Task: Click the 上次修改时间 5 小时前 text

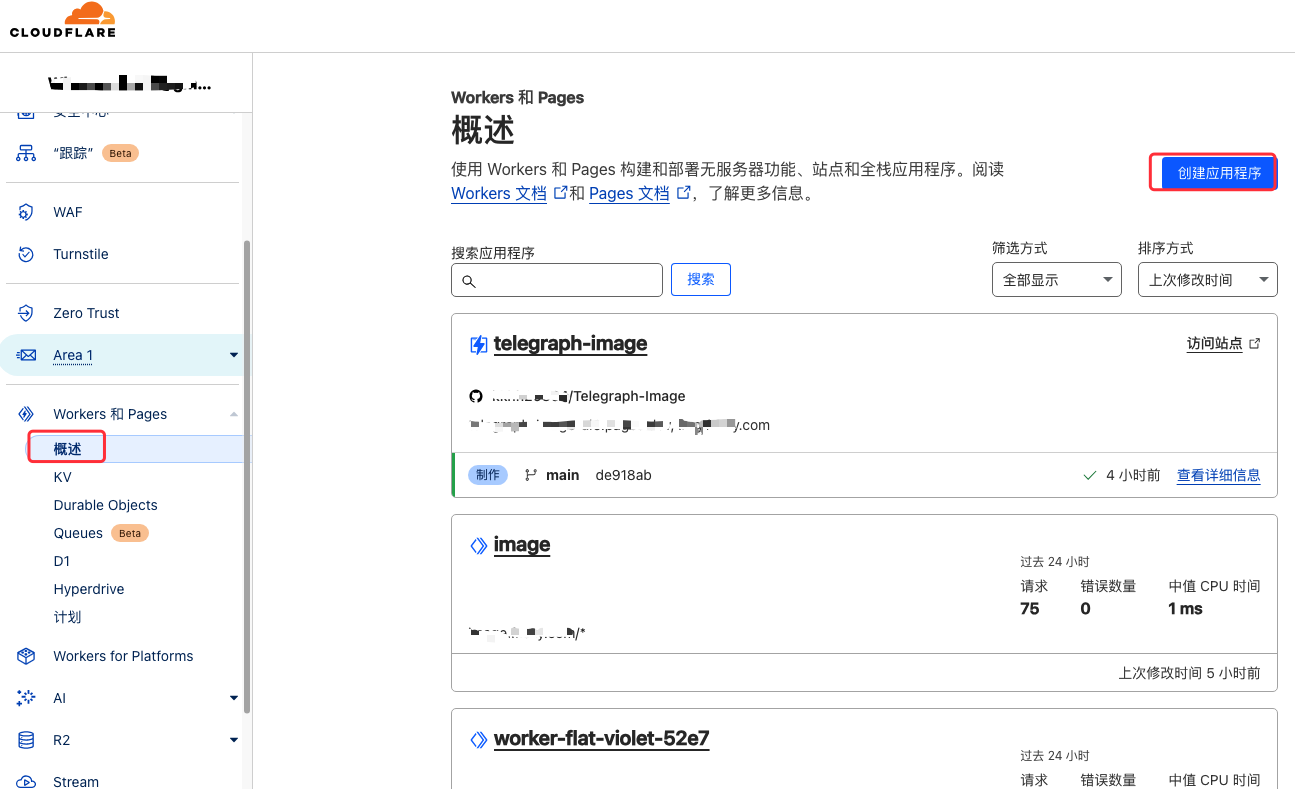Action: point(1189,673)
